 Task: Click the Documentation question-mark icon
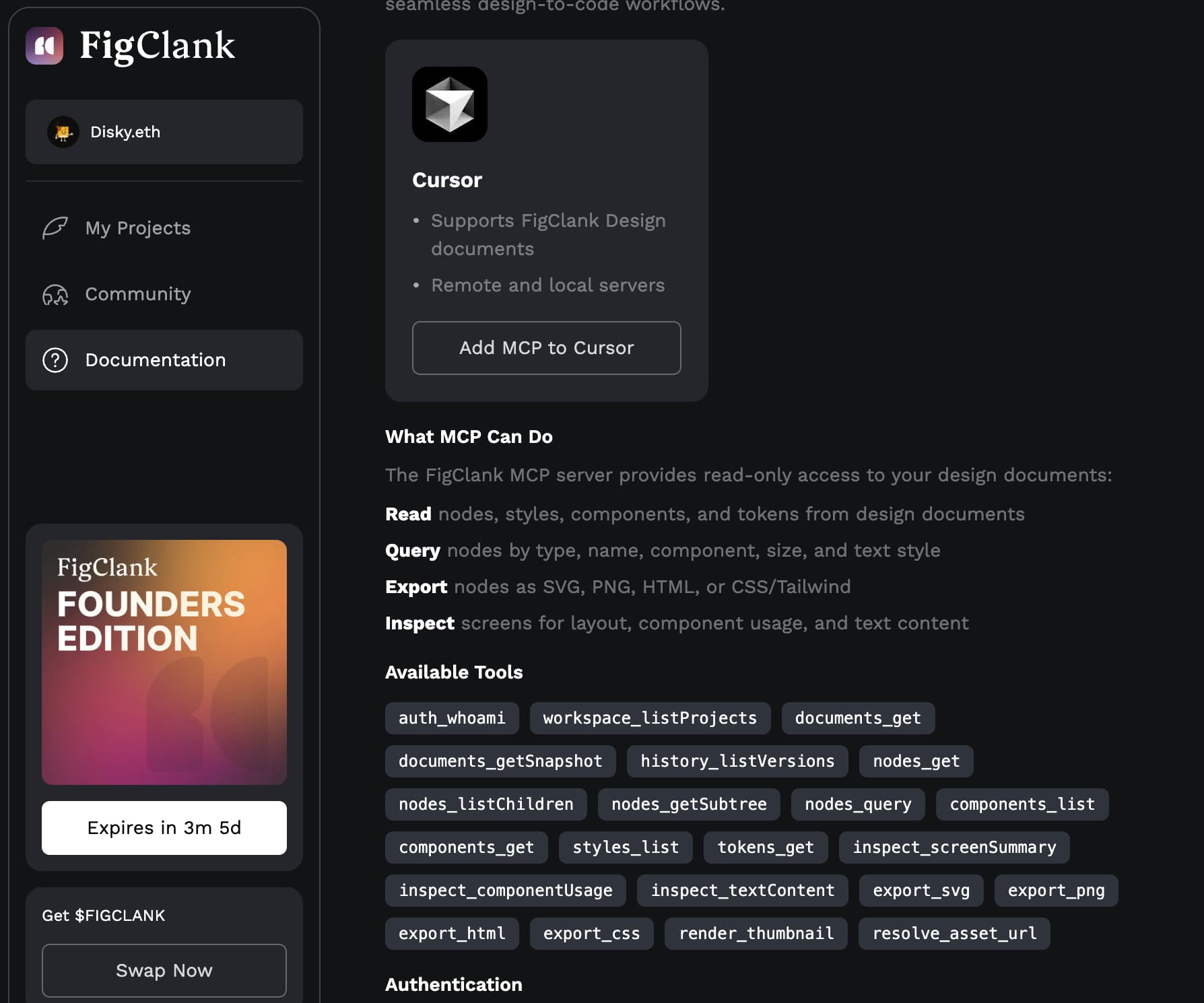[56, 360]
